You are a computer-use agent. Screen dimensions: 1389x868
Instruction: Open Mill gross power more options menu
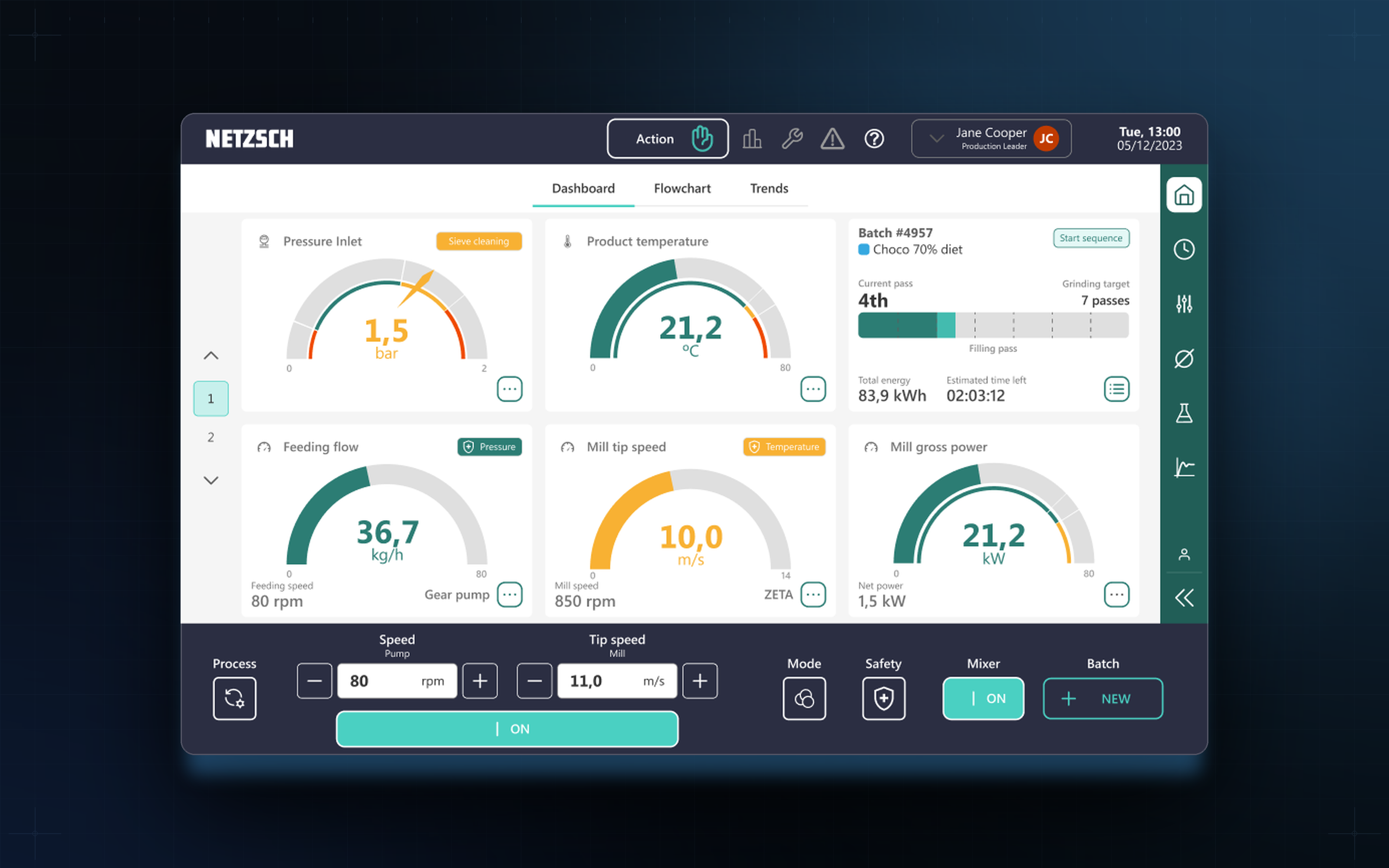tap(1116, 595)
